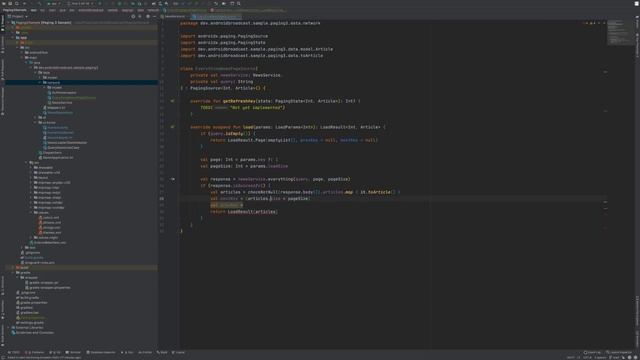Select Scratches and Consoles node
Screen dimensions: 640x360
[x=33, y=332]
